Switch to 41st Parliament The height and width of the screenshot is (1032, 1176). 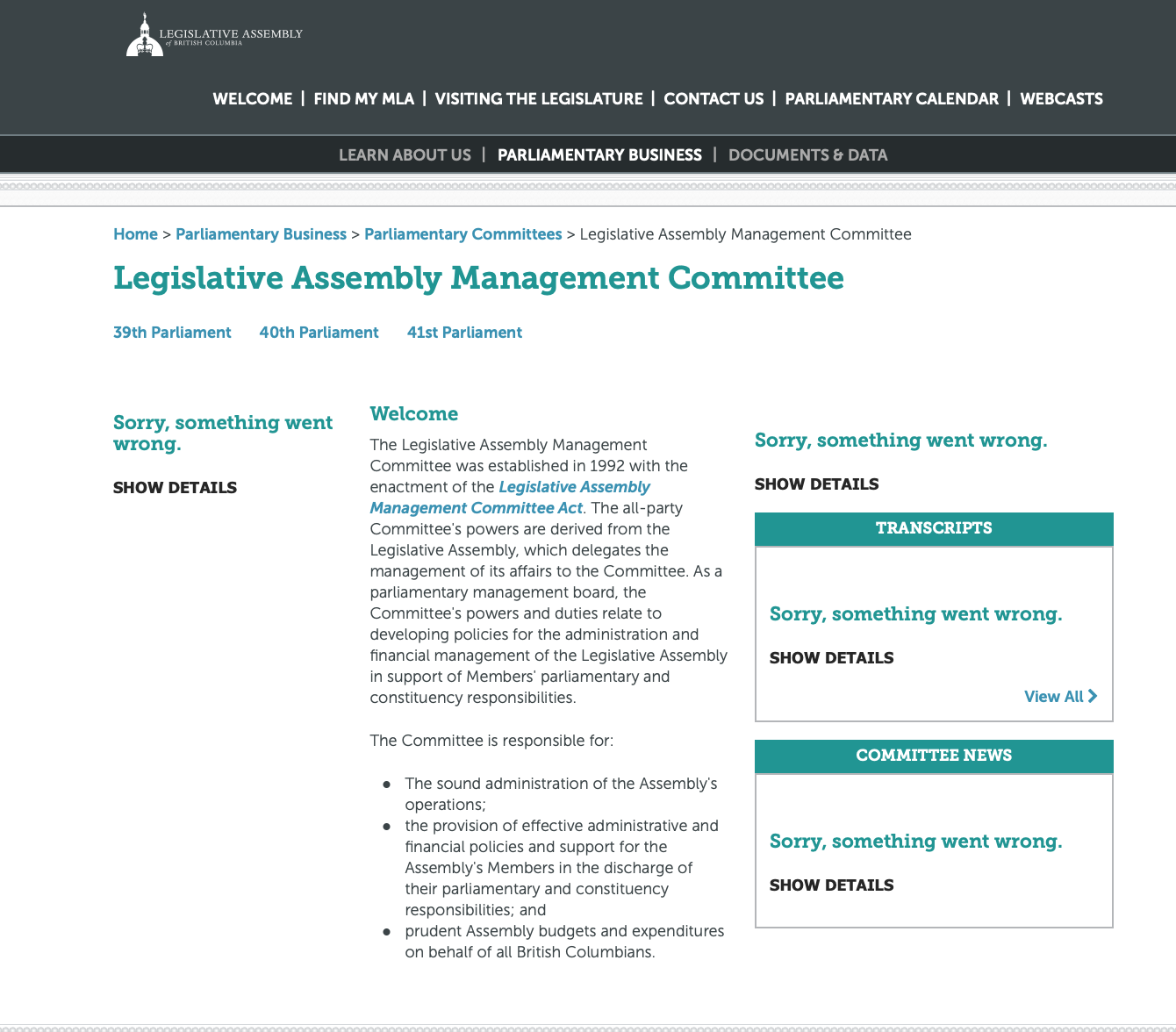(x=464, y=333)
